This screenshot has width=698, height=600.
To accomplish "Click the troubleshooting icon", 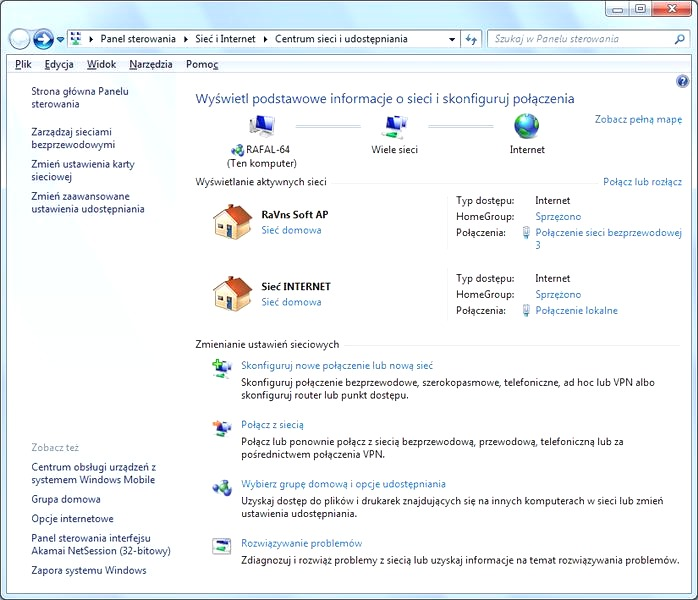I will [222, 546].
